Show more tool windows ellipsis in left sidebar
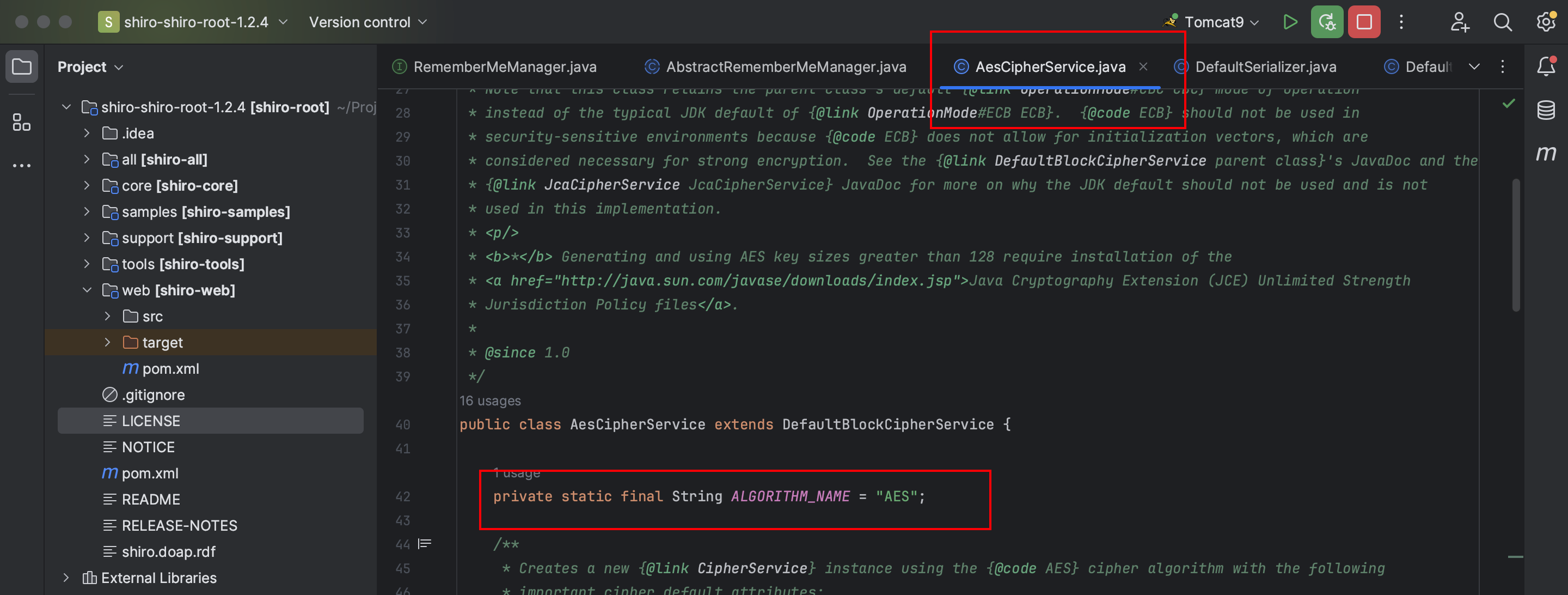Image resolution: width=1568 pixels, height=595 pixels. pyautogui.click(x=22, y=166)
